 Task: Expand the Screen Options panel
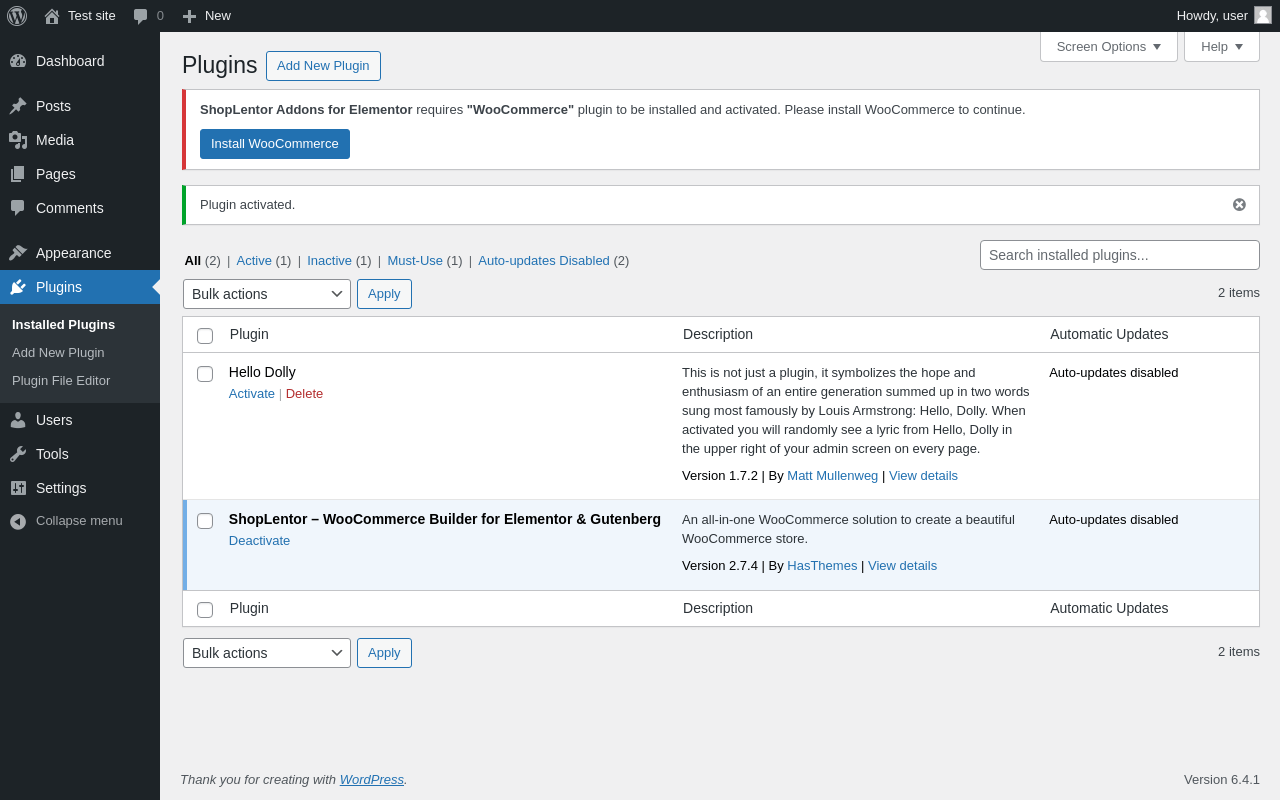tap(1108, 46)
